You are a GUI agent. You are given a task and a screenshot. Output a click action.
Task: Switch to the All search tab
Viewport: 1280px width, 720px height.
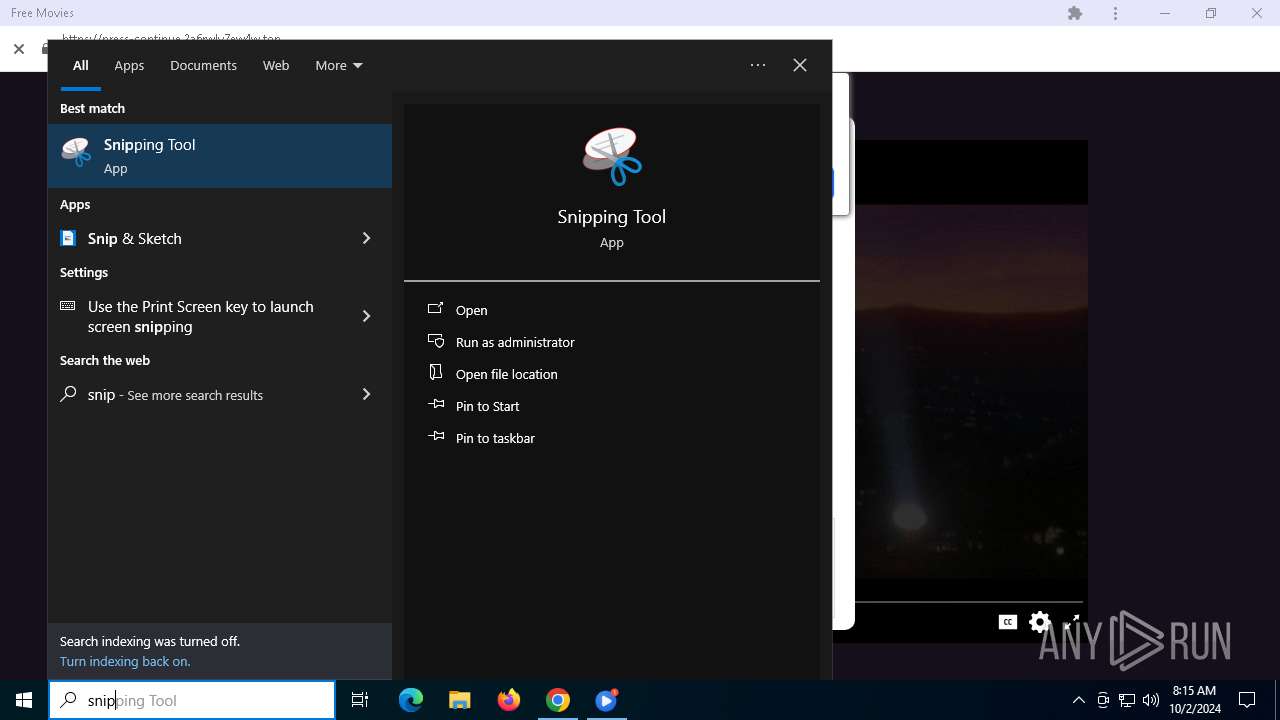(x=81, y=65)
